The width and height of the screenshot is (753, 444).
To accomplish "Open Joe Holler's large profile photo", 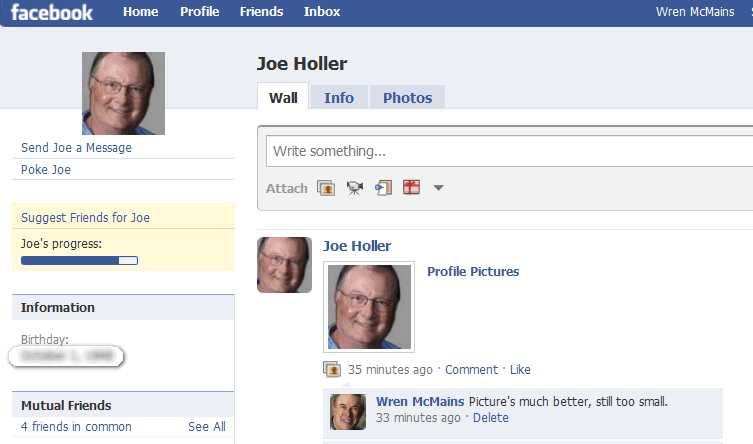I will (x=123, y=93).
